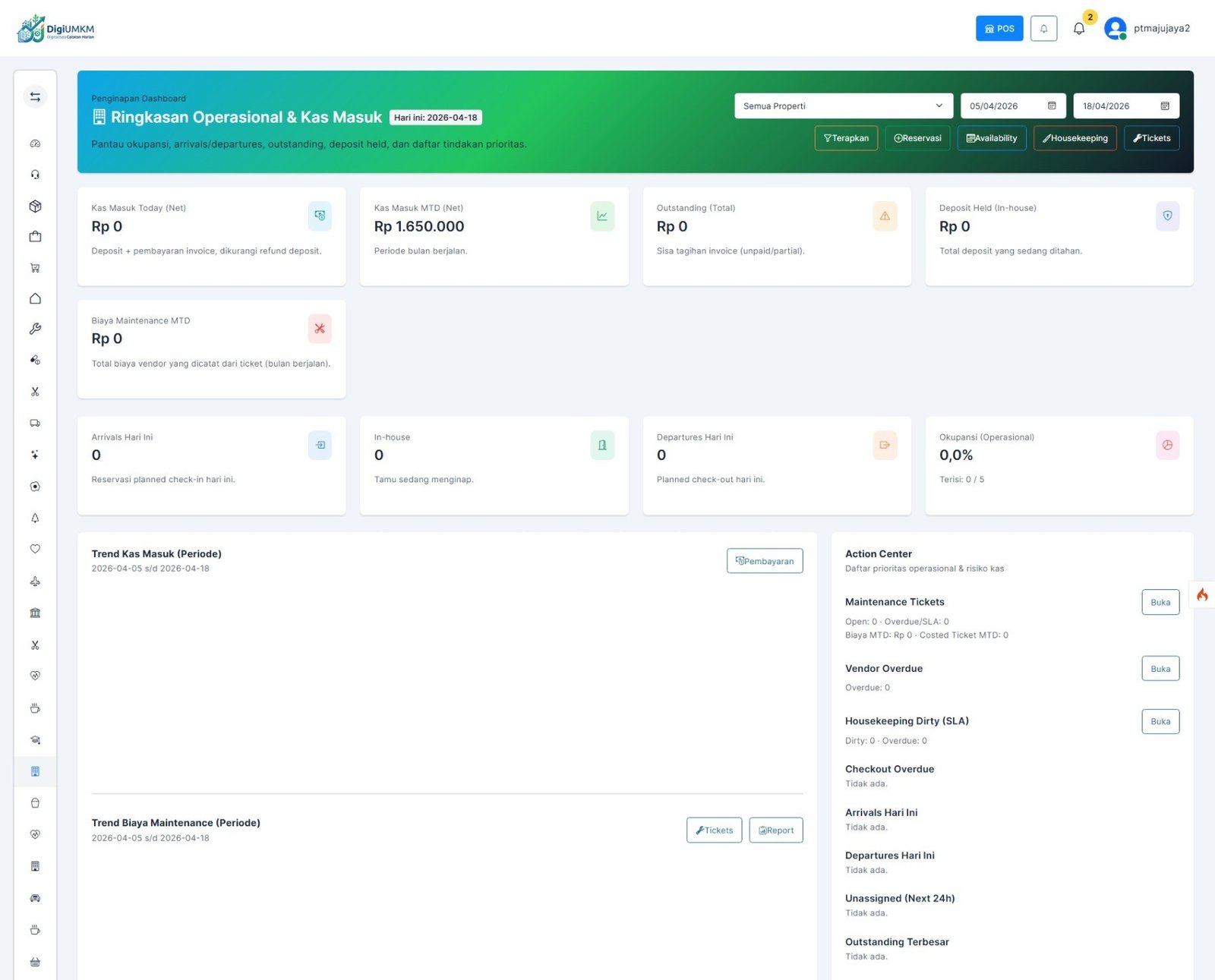
Task: Click Buka next to Vendor Overdue
Action: point(1160,669)
